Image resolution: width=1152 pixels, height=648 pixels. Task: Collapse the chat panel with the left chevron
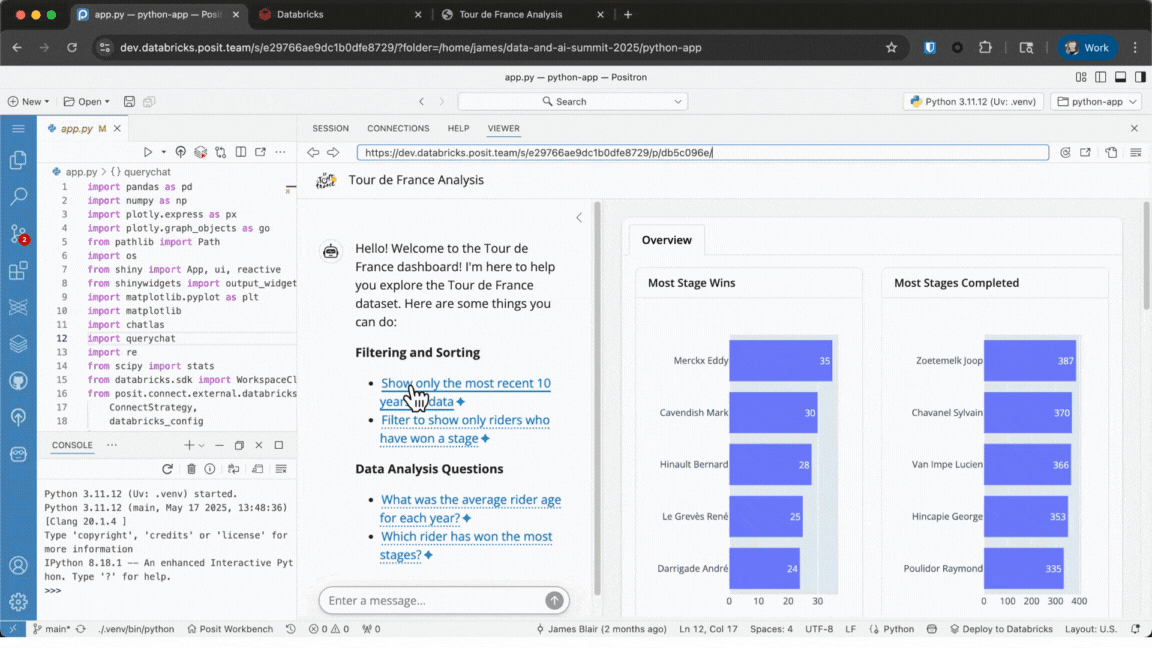click(x=579, y=217)
